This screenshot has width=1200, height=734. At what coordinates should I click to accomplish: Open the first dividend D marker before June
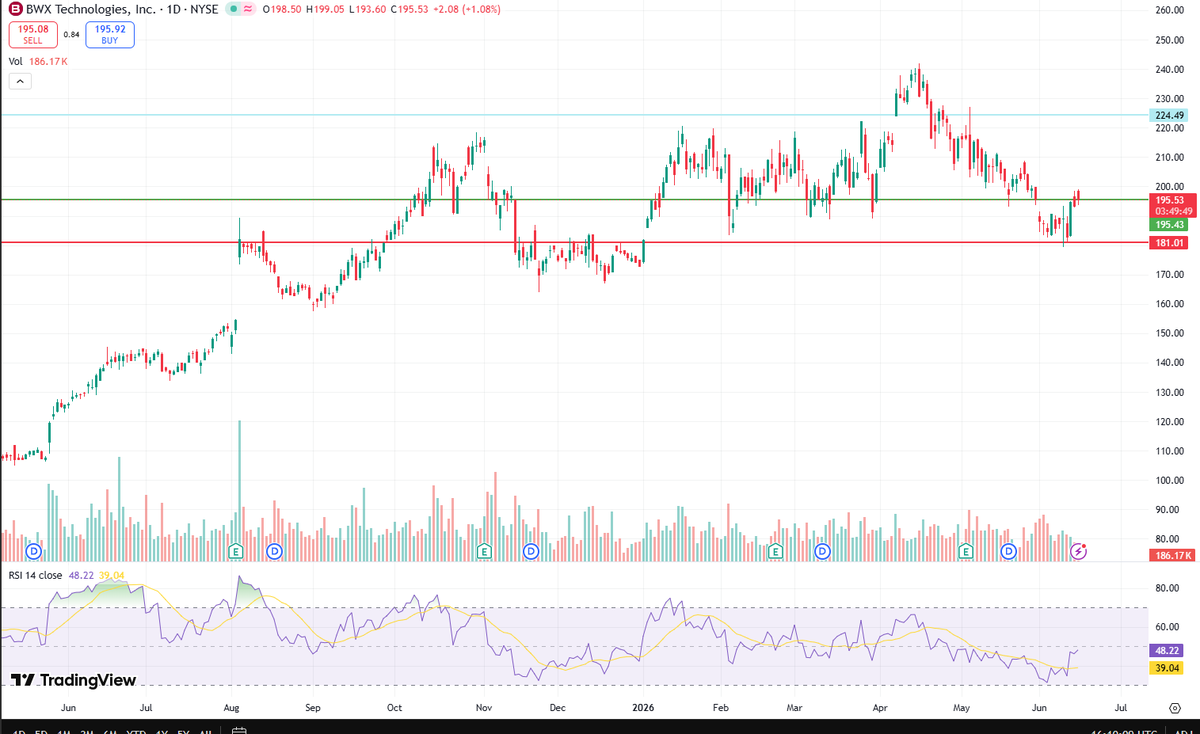coord(33,551)
